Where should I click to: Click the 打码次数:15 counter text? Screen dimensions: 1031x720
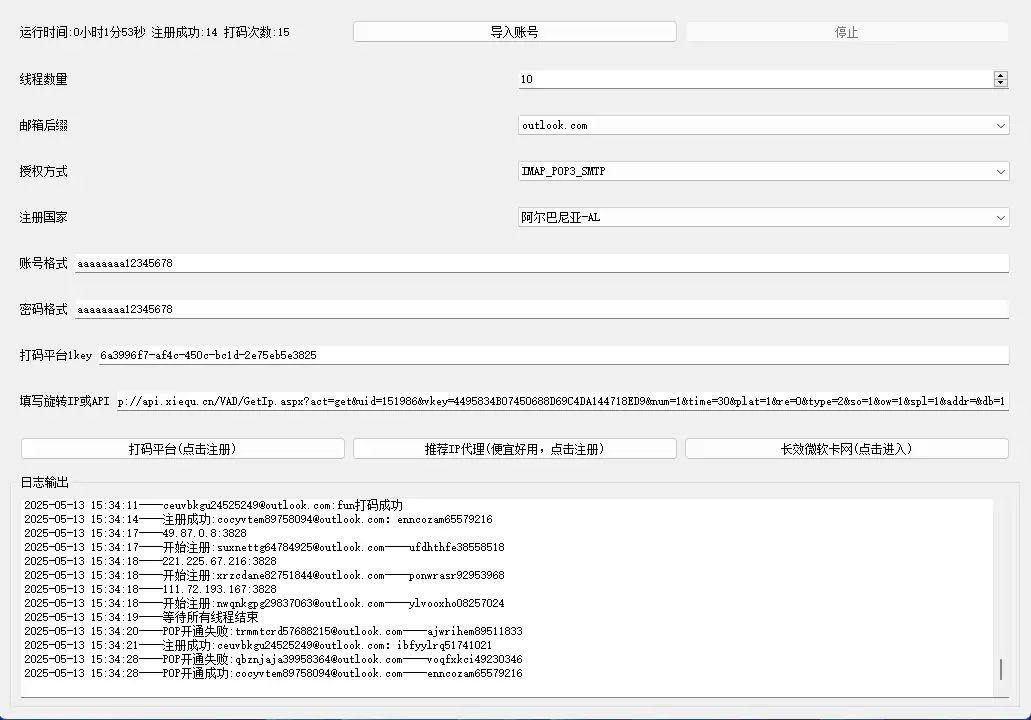click(256, 32)
